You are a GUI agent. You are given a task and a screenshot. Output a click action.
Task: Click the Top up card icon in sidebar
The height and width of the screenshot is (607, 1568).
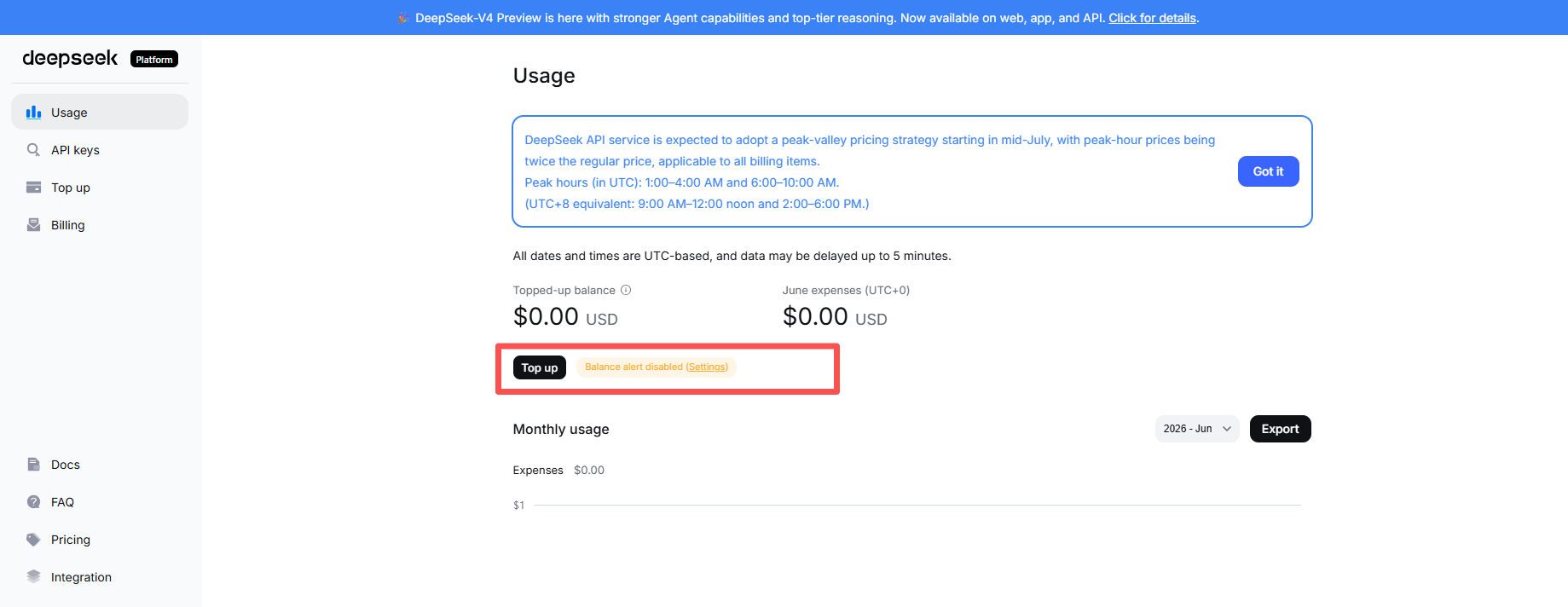(x=34, y=188)
